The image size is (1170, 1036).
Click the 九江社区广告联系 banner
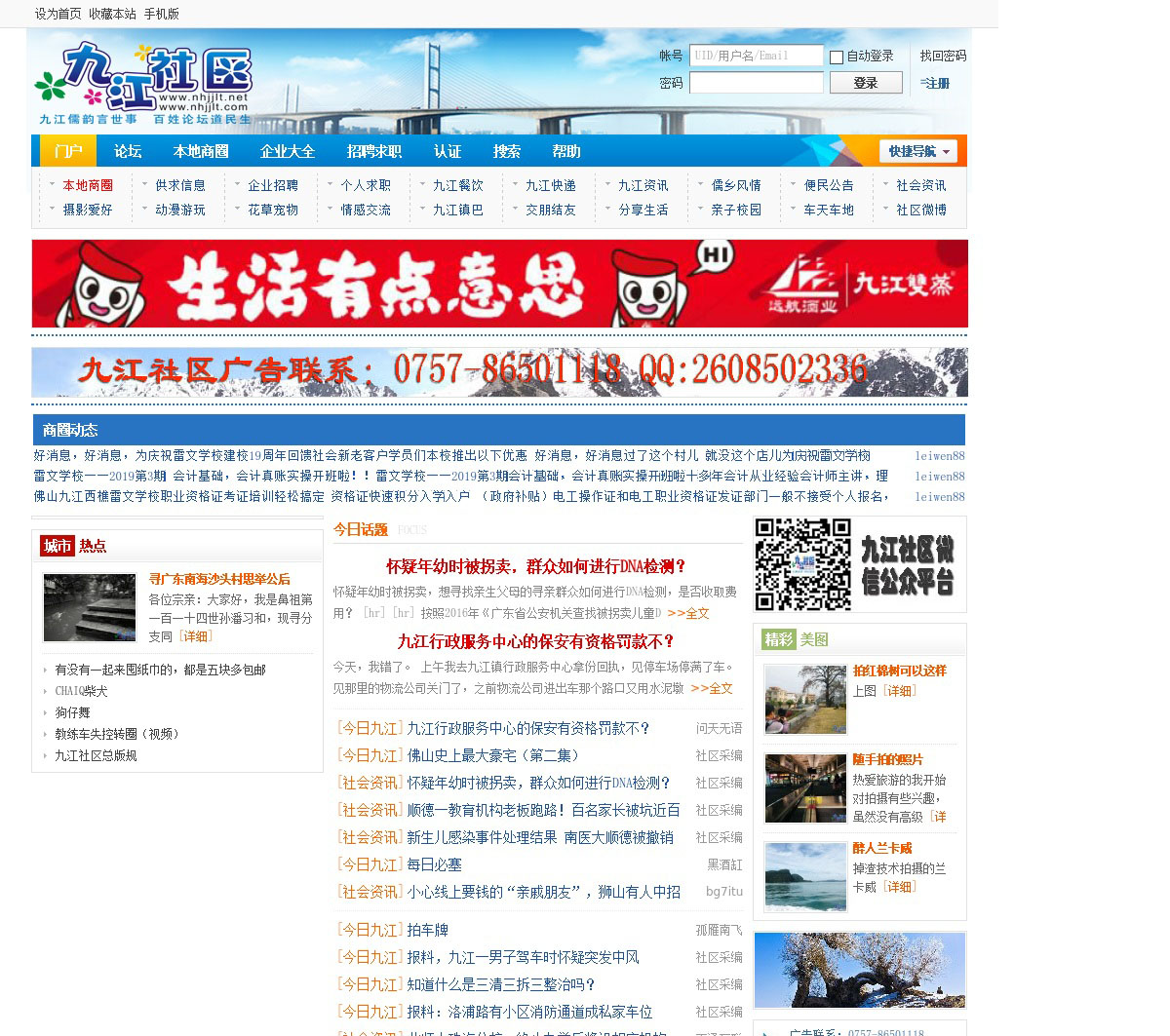pyautogui.click(x=499, y=371)
